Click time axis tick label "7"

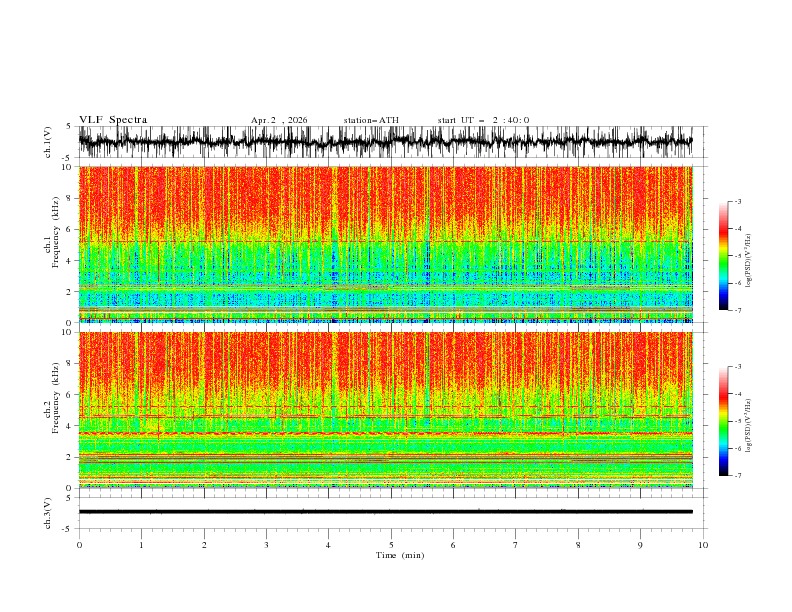[x=516, y=545]
